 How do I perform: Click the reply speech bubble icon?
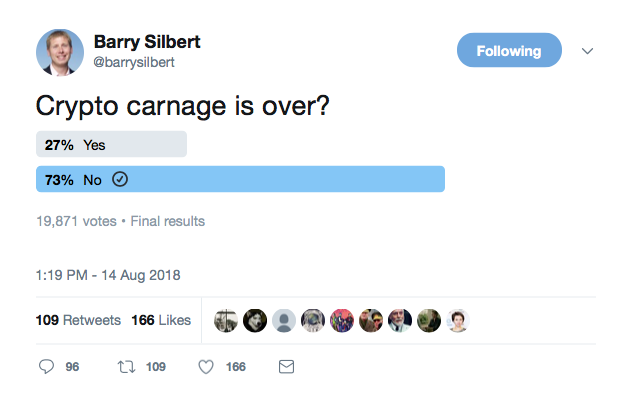46,367
